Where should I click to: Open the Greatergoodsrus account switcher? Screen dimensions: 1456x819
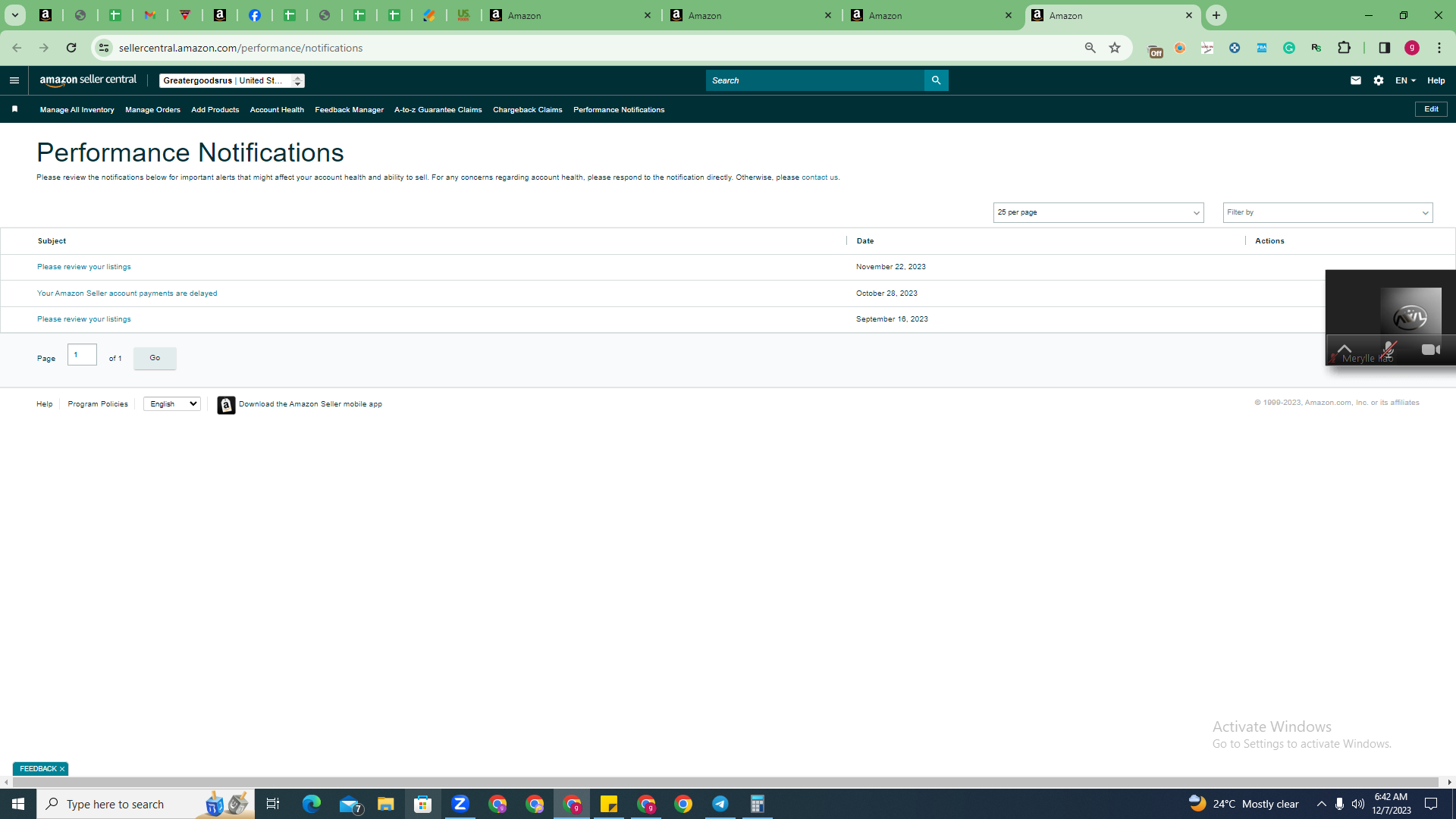232,80
